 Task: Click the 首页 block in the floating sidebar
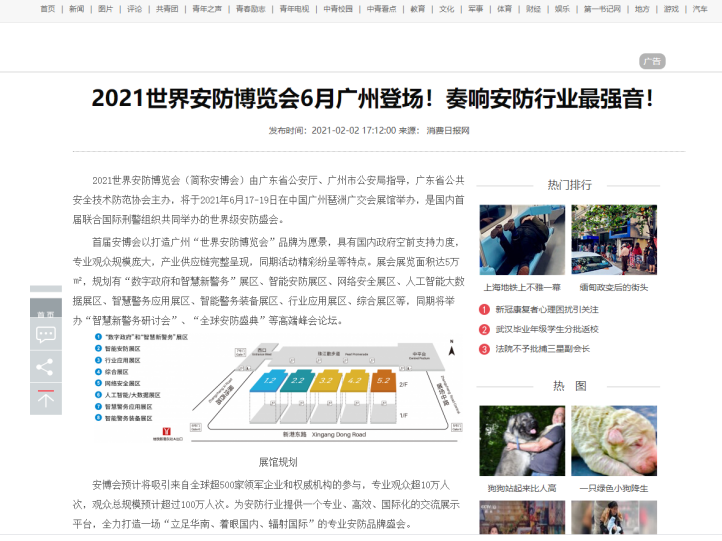(46, 308)
